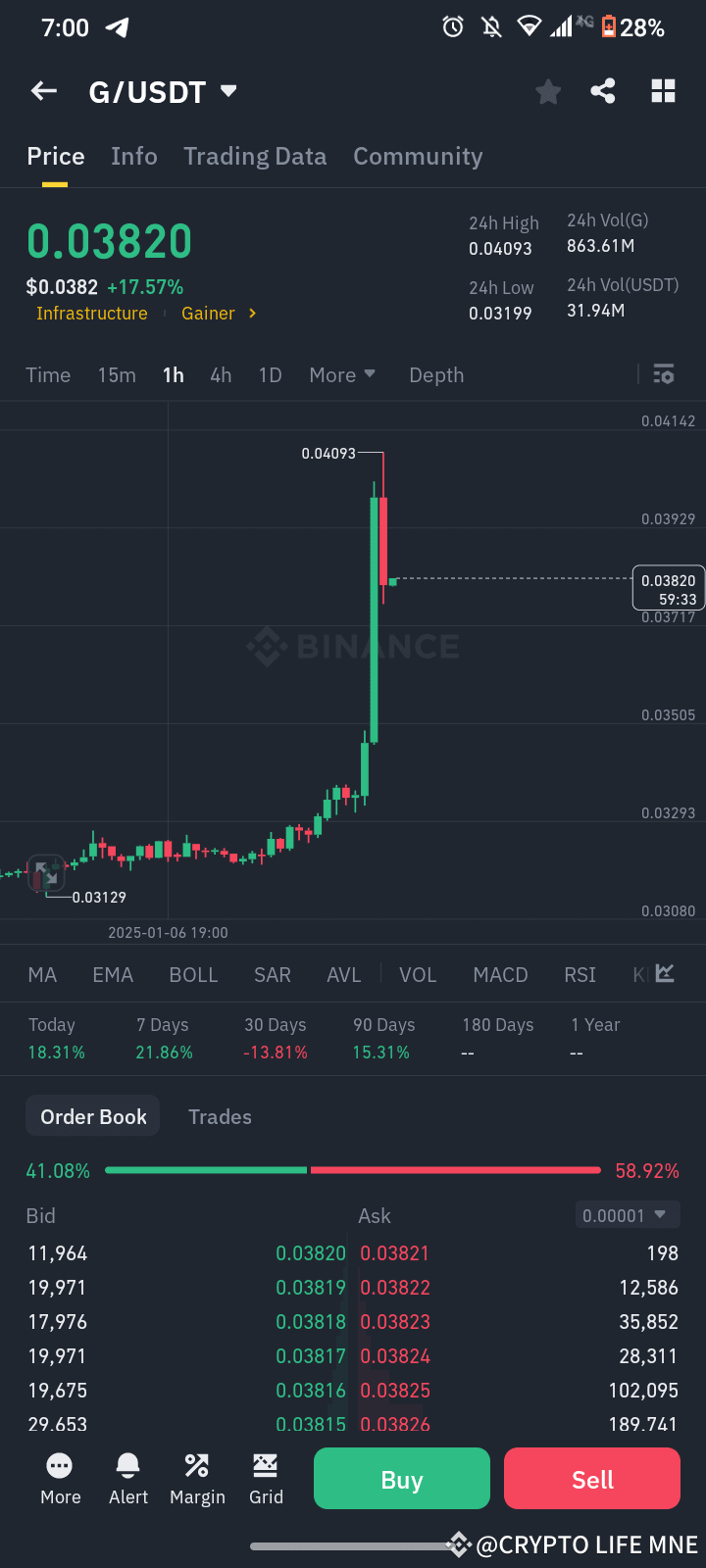Open the G/USDT pair selector dropdown
Viewport: 706px width, 1568px height.
click(x=164, y=90)
